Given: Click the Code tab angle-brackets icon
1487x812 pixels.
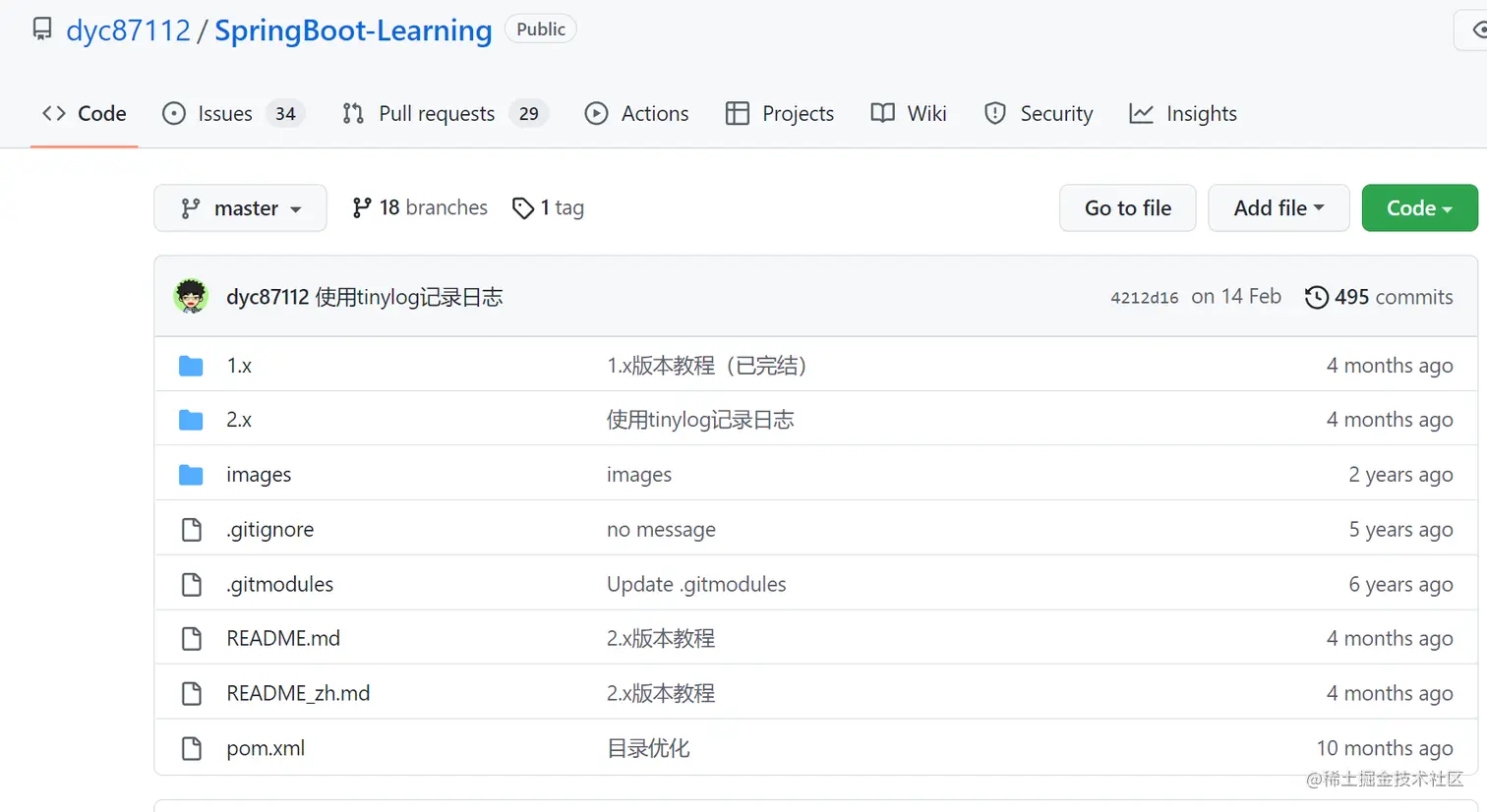Looking at the screenshot, I should point(54,114).
